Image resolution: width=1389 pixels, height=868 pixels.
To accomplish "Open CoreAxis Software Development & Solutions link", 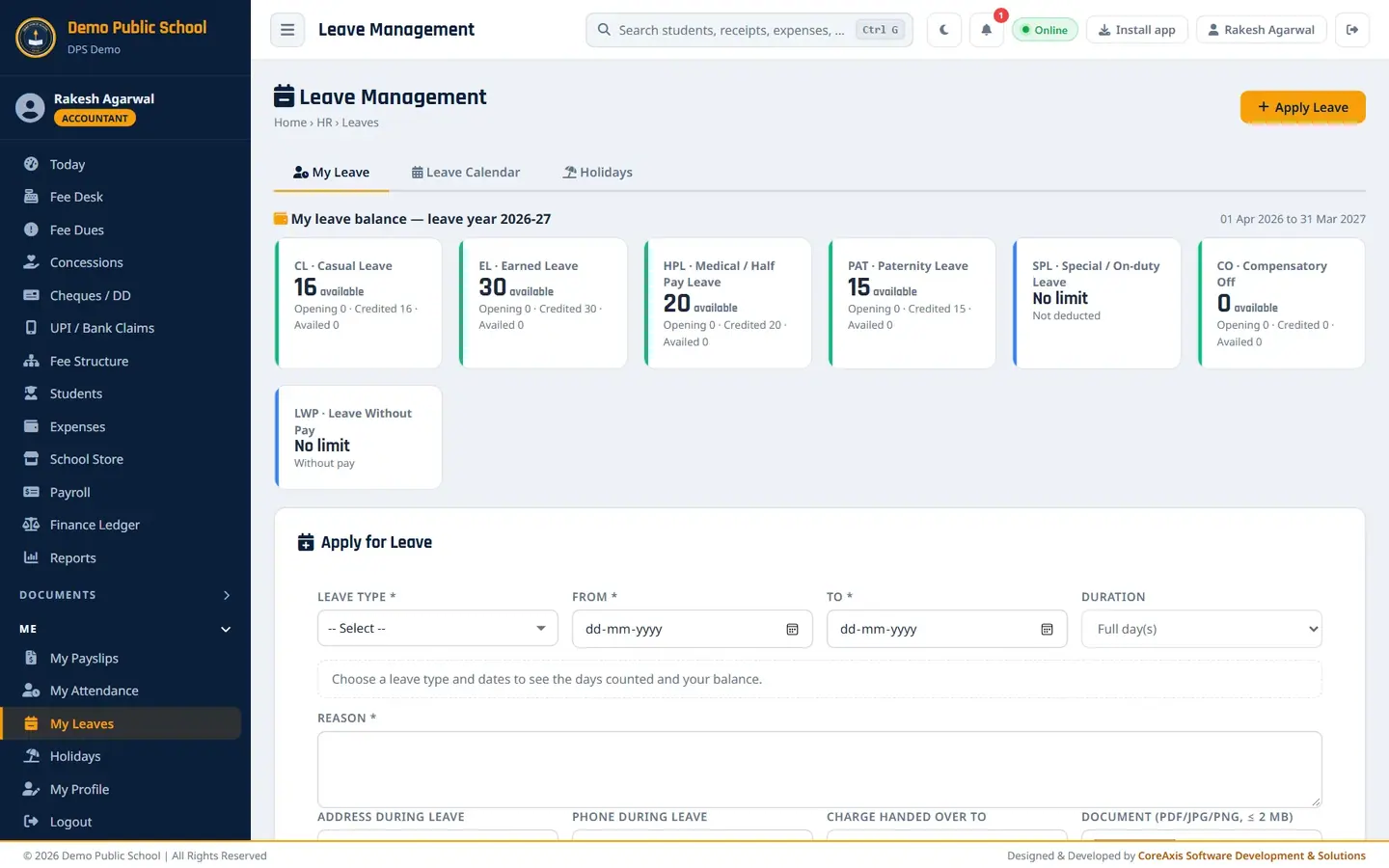I will [x=1252, y=855].
